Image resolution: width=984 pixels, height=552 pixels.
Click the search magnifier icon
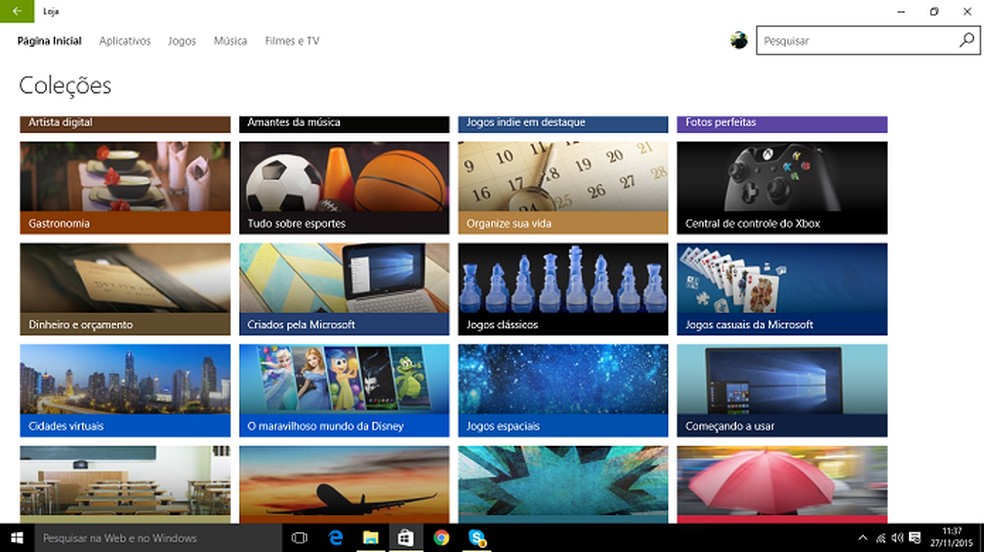click(966, 40)
